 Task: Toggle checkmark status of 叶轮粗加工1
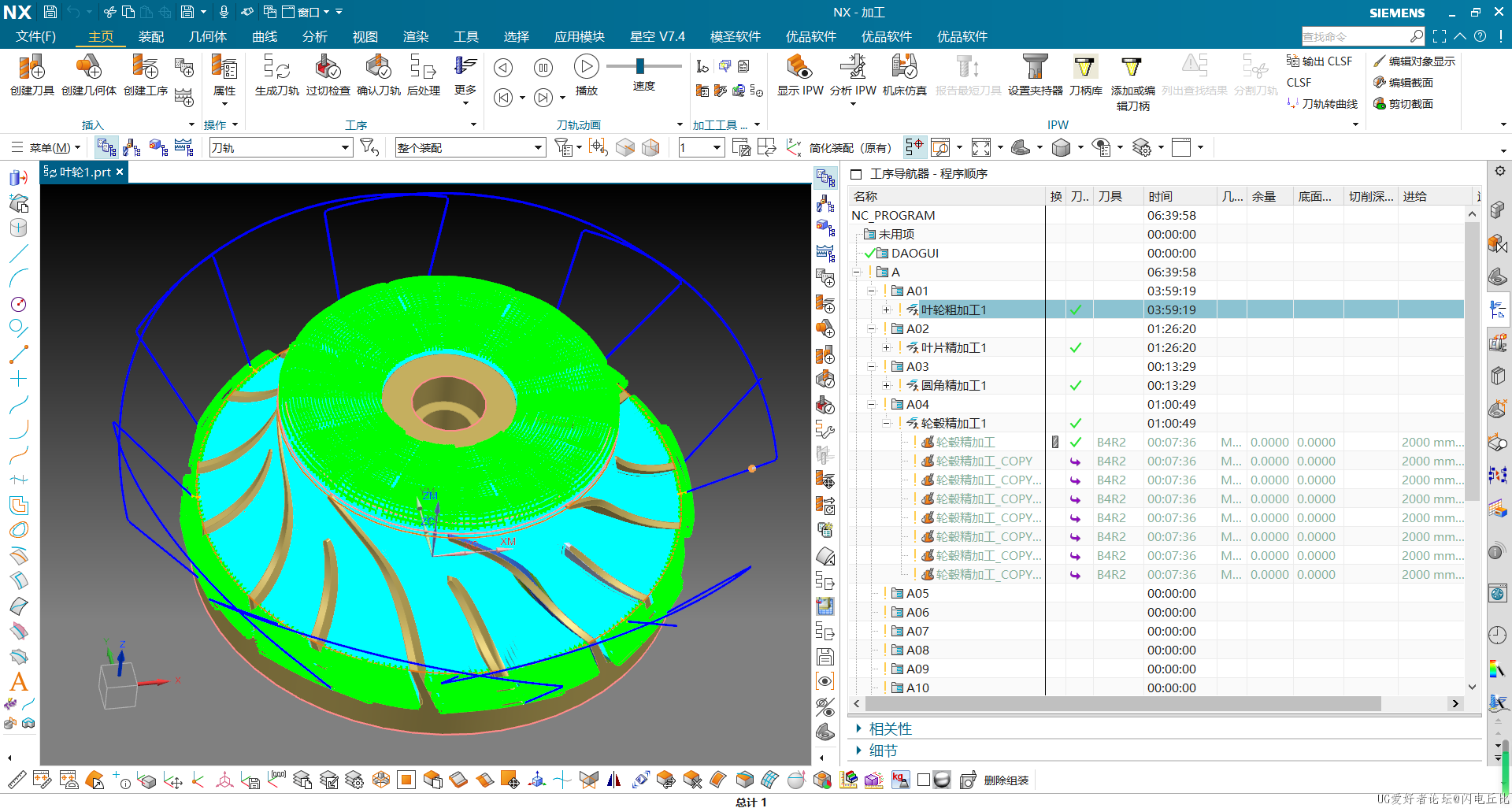click(x=1076, y=309)
